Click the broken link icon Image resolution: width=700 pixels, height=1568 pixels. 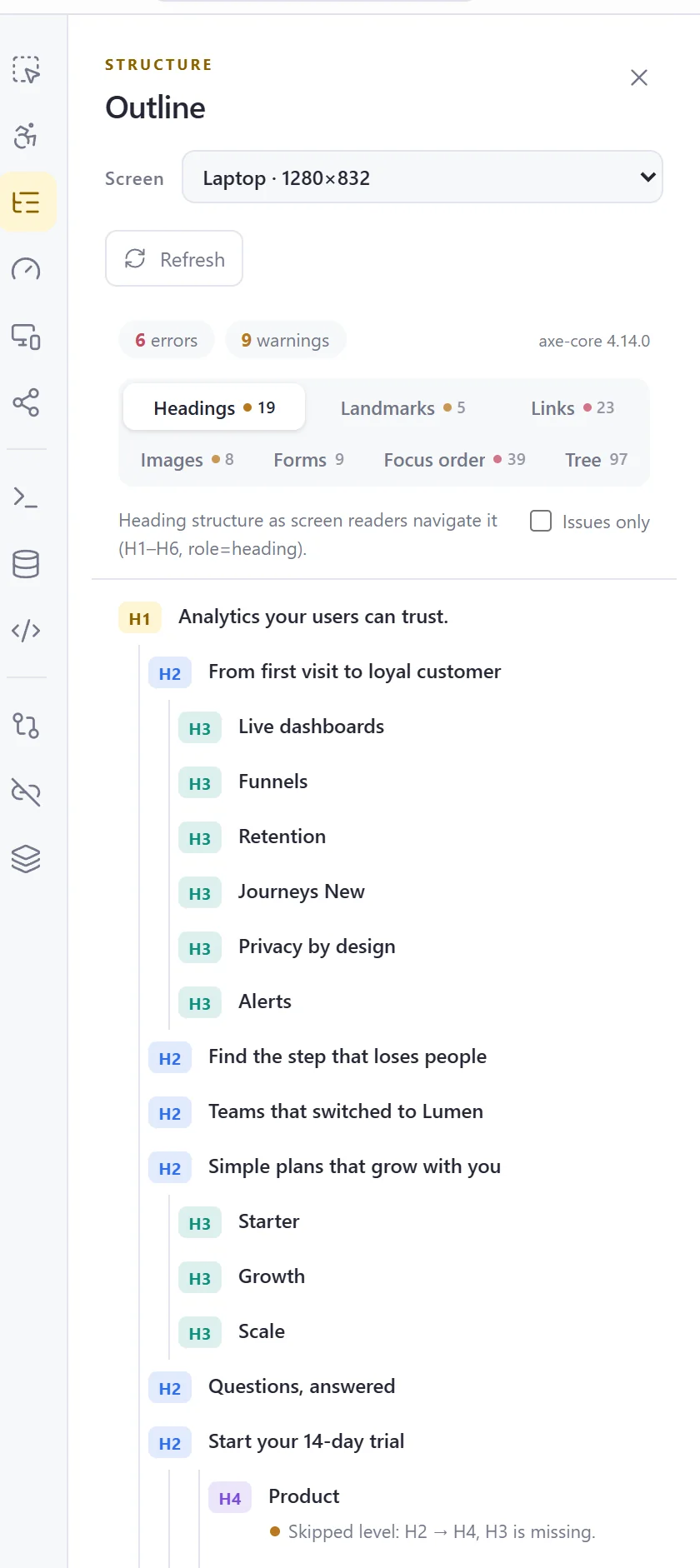(26, 792)
